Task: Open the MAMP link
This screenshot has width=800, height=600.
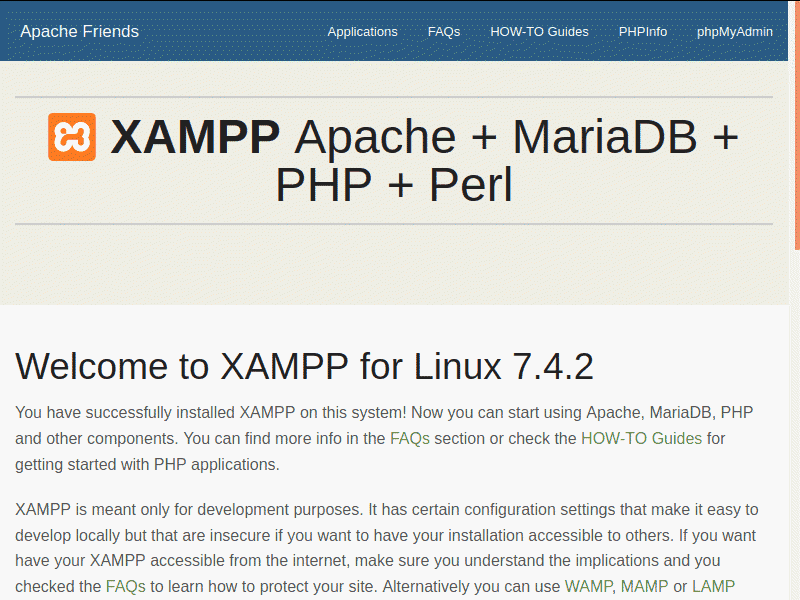Action: [644, 586]
